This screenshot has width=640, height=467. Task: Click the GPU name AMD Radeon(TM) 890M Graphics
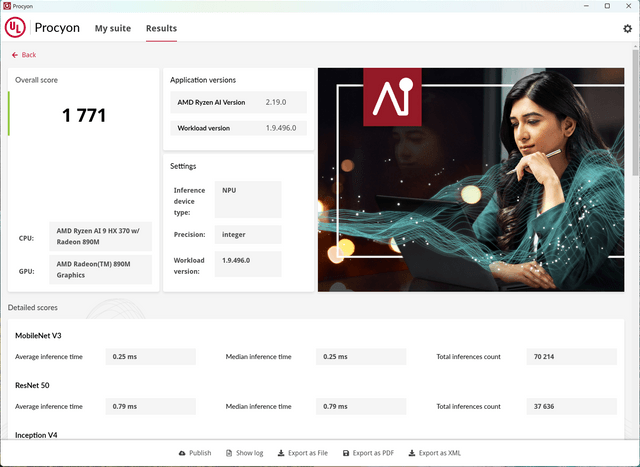(100, 270)
